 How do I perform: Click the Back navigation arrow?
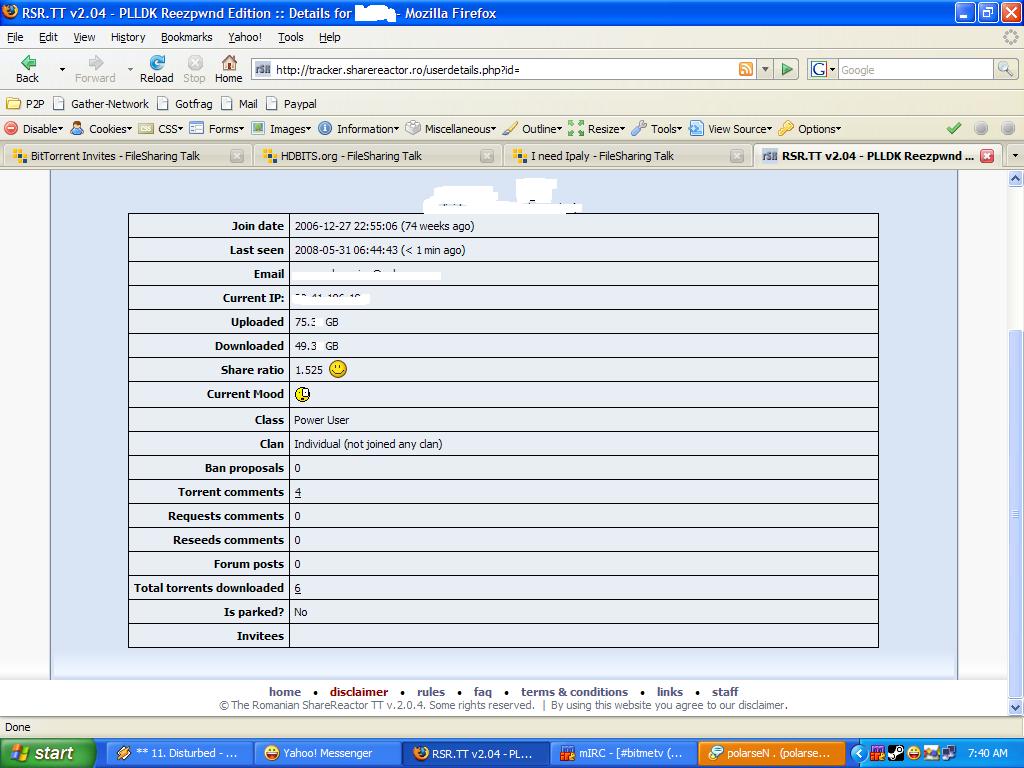(28, 64)
